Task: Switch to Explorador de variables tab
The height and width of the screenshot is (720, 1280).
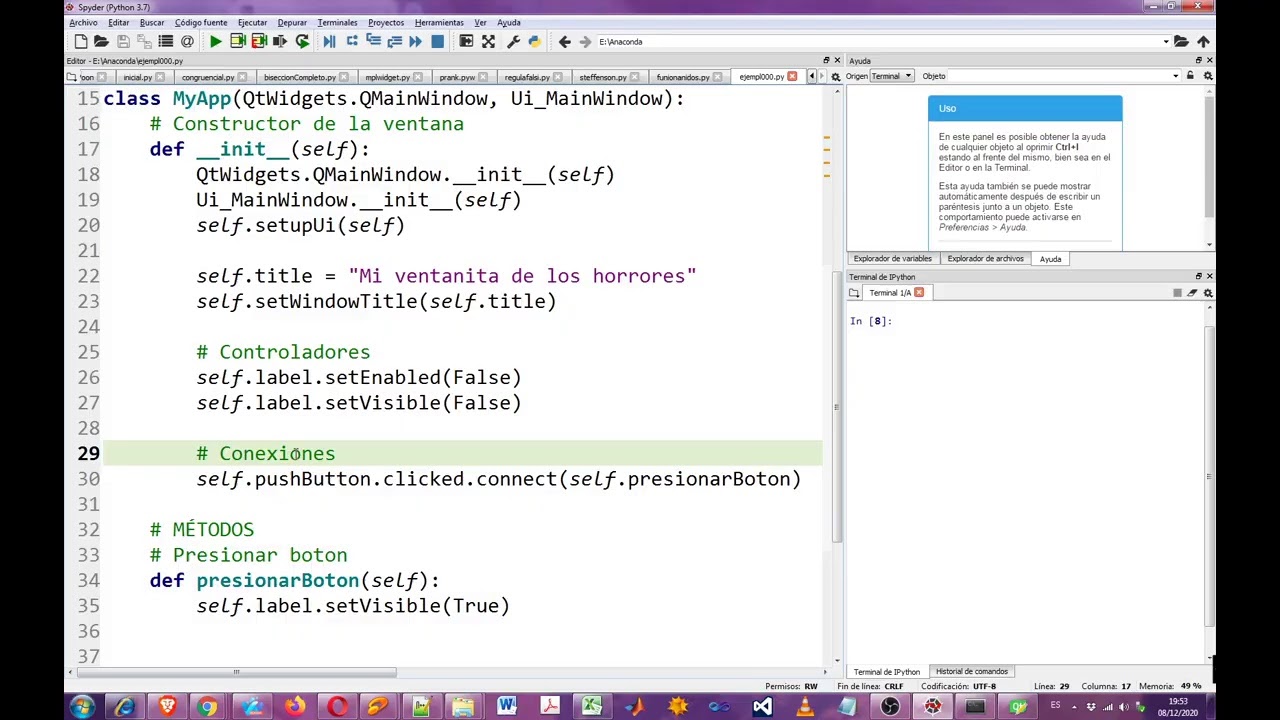Action: (892, 259)
